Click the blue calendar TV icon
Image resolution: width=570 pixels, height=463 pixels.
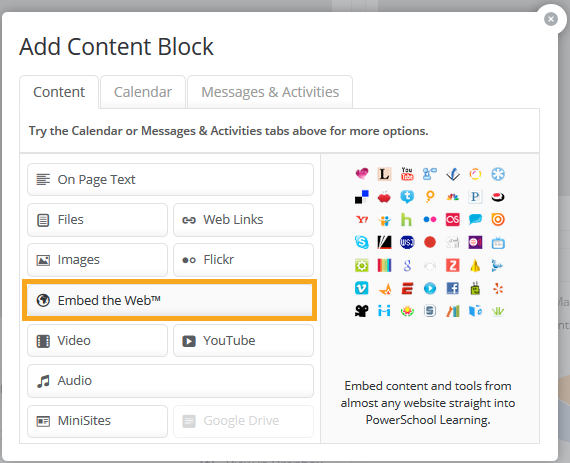(x=498, y=243)
